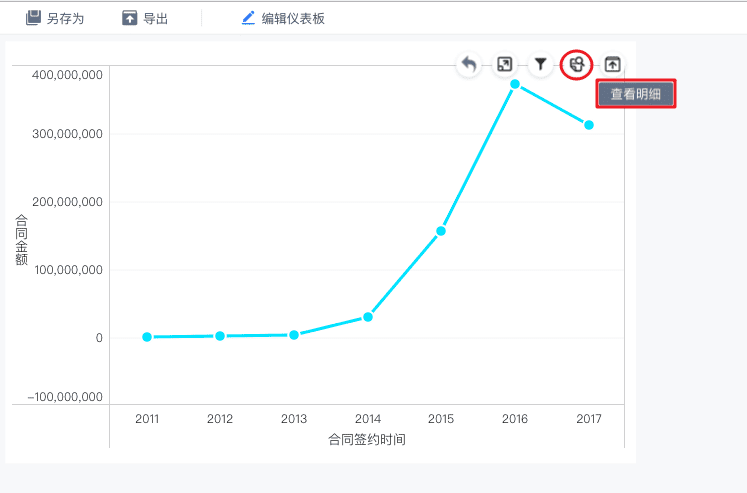The image size is (747, 493).
Task: Select the 2015 data point on line
Action: coord(441,231)
